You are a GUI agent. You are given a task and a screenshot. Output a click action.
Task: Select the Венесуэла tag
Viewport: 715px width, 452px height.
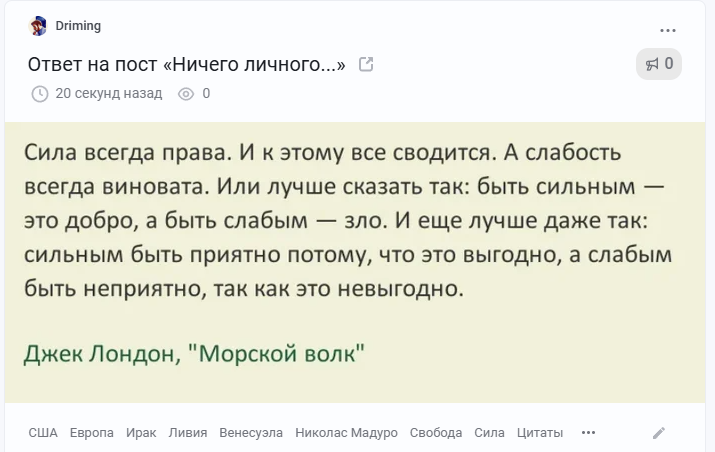click(251, 433)
